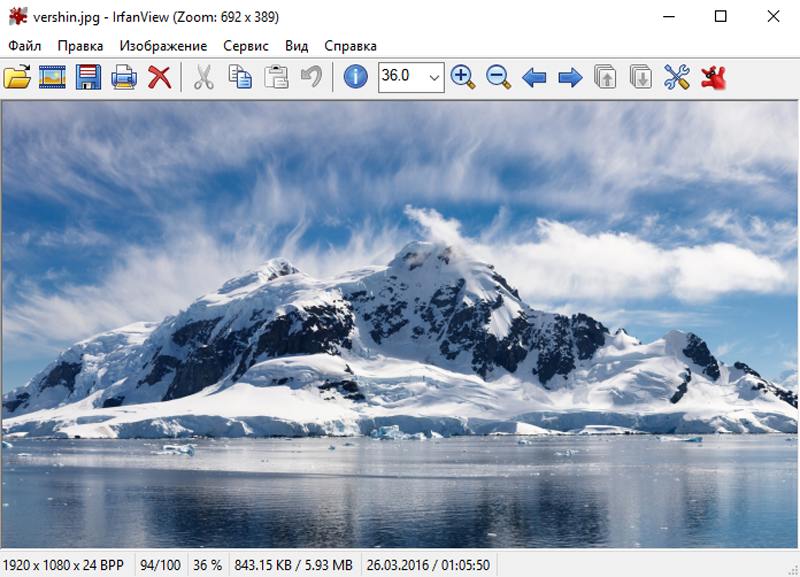Expand the 36.0 zoom dropdown arrow
Image resolution: width=800 pixels, height=577 pixels.
[434, 78]
